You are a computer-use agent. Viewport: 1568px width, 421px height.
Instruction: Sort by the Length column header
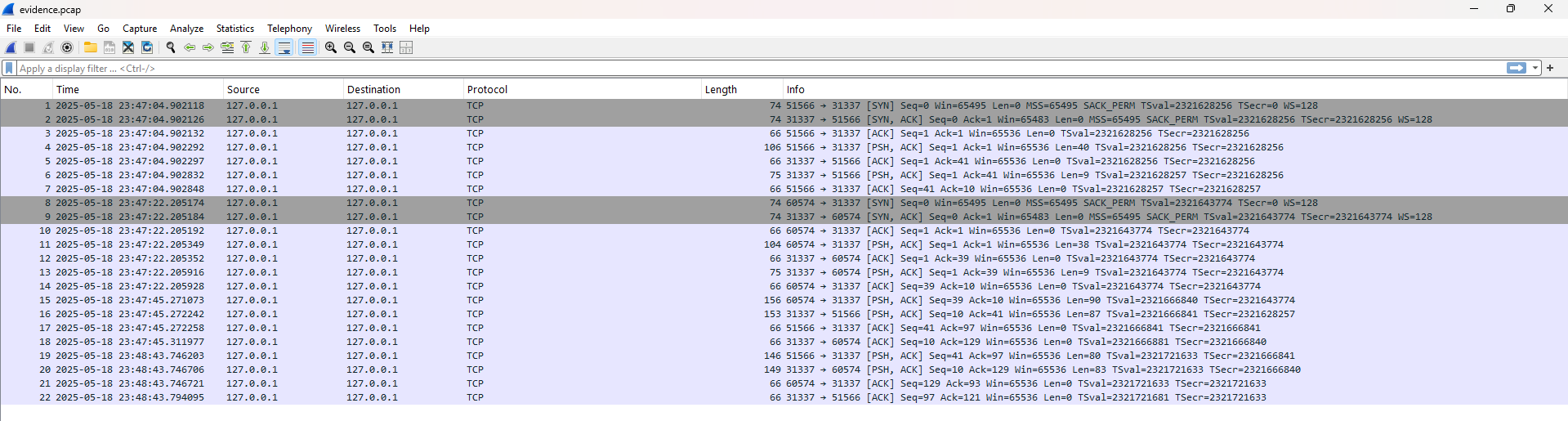click(x=742, y=89)
